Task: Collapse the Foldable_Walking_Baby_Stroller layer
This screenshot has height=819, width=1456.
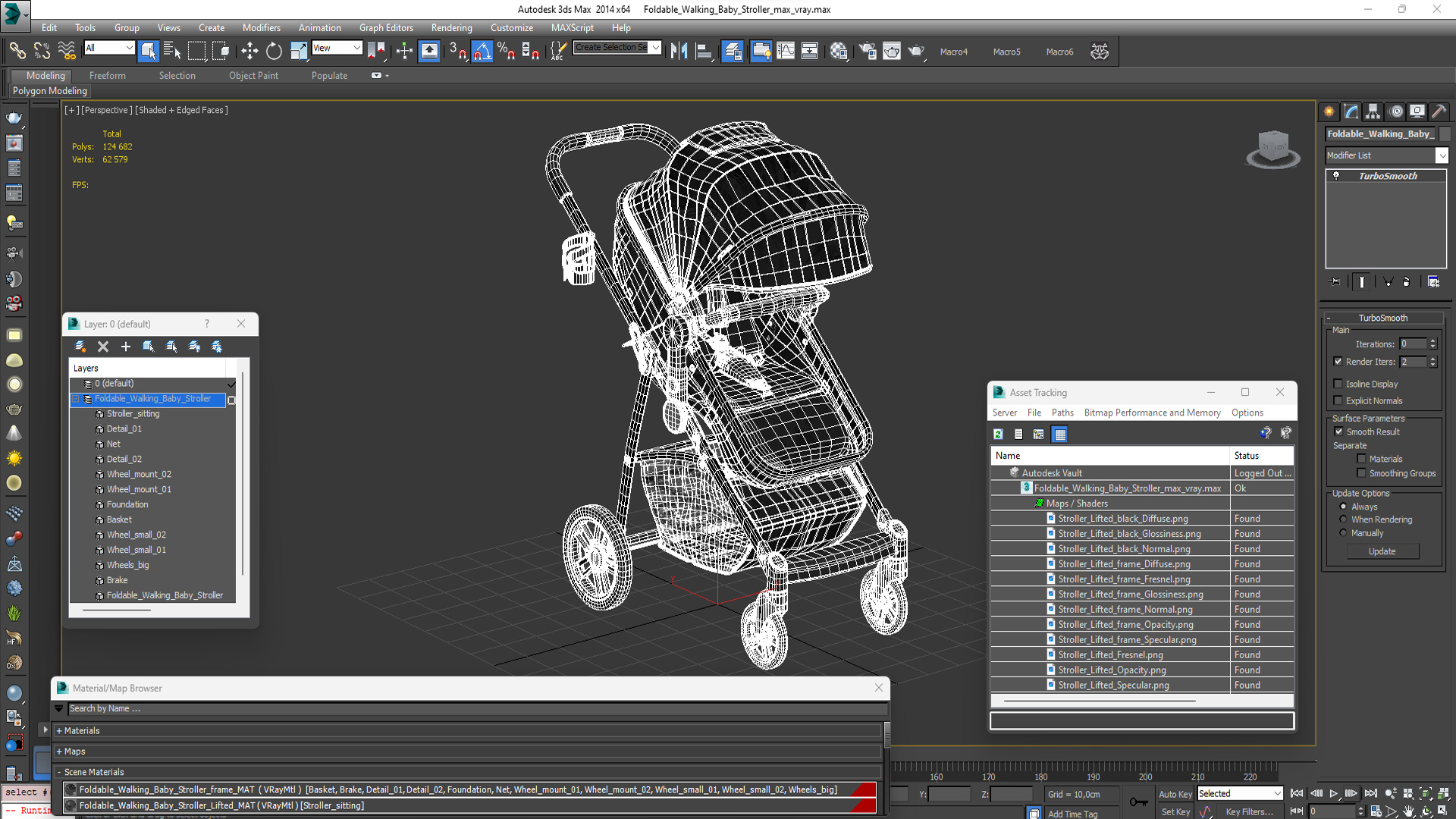Action: (76, 399)
